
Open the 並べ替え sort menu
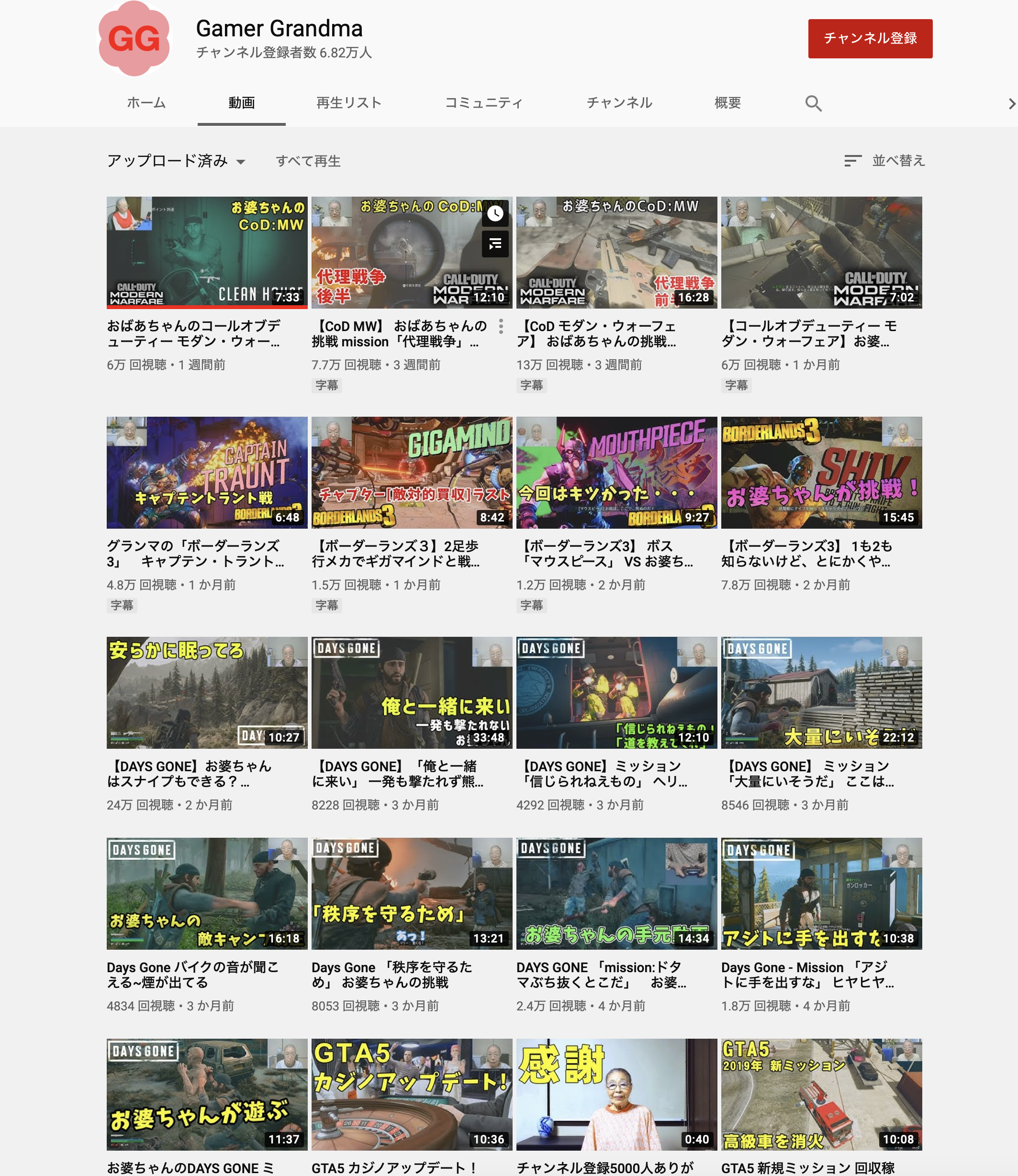[x=884, y=161]
